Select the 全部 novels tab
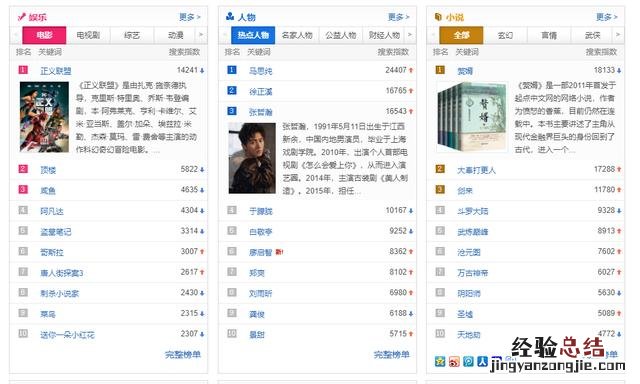 point(461,36)
